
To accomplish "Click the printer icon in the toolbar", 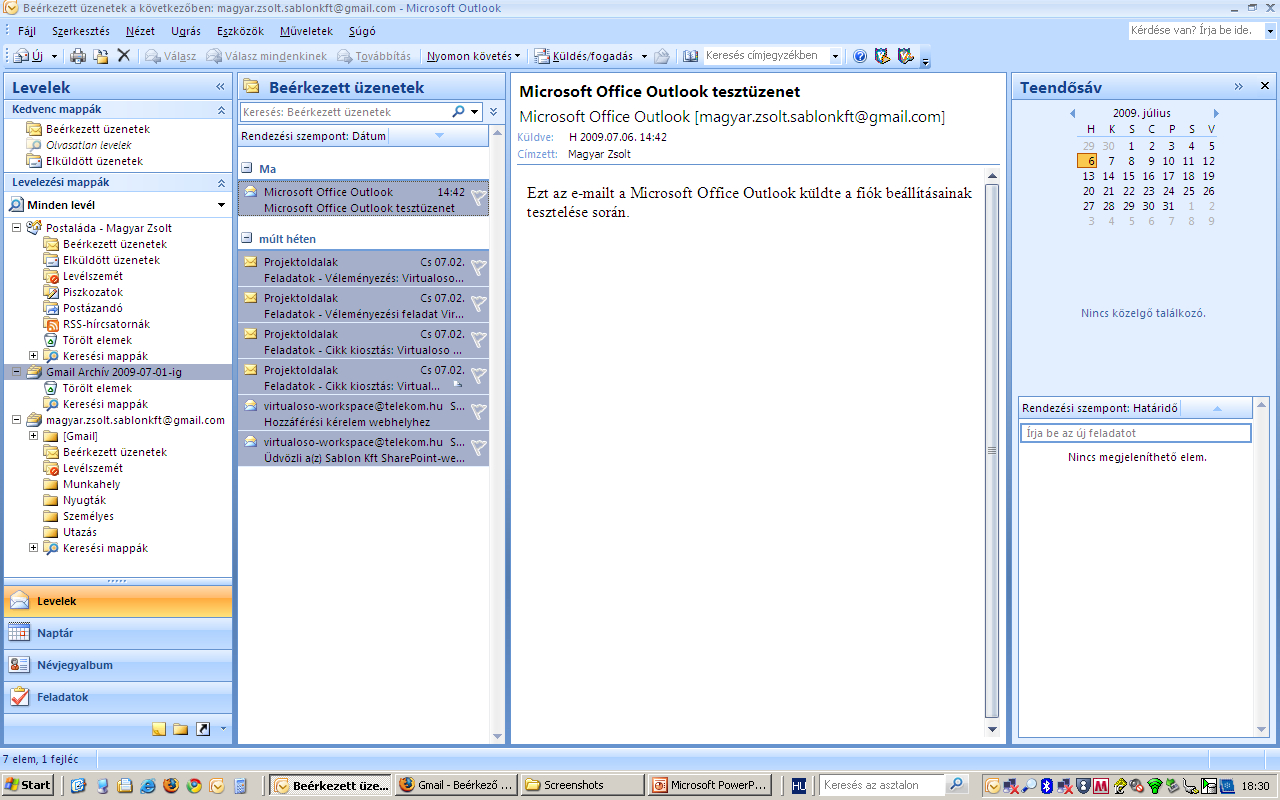I will pos(78,56).
